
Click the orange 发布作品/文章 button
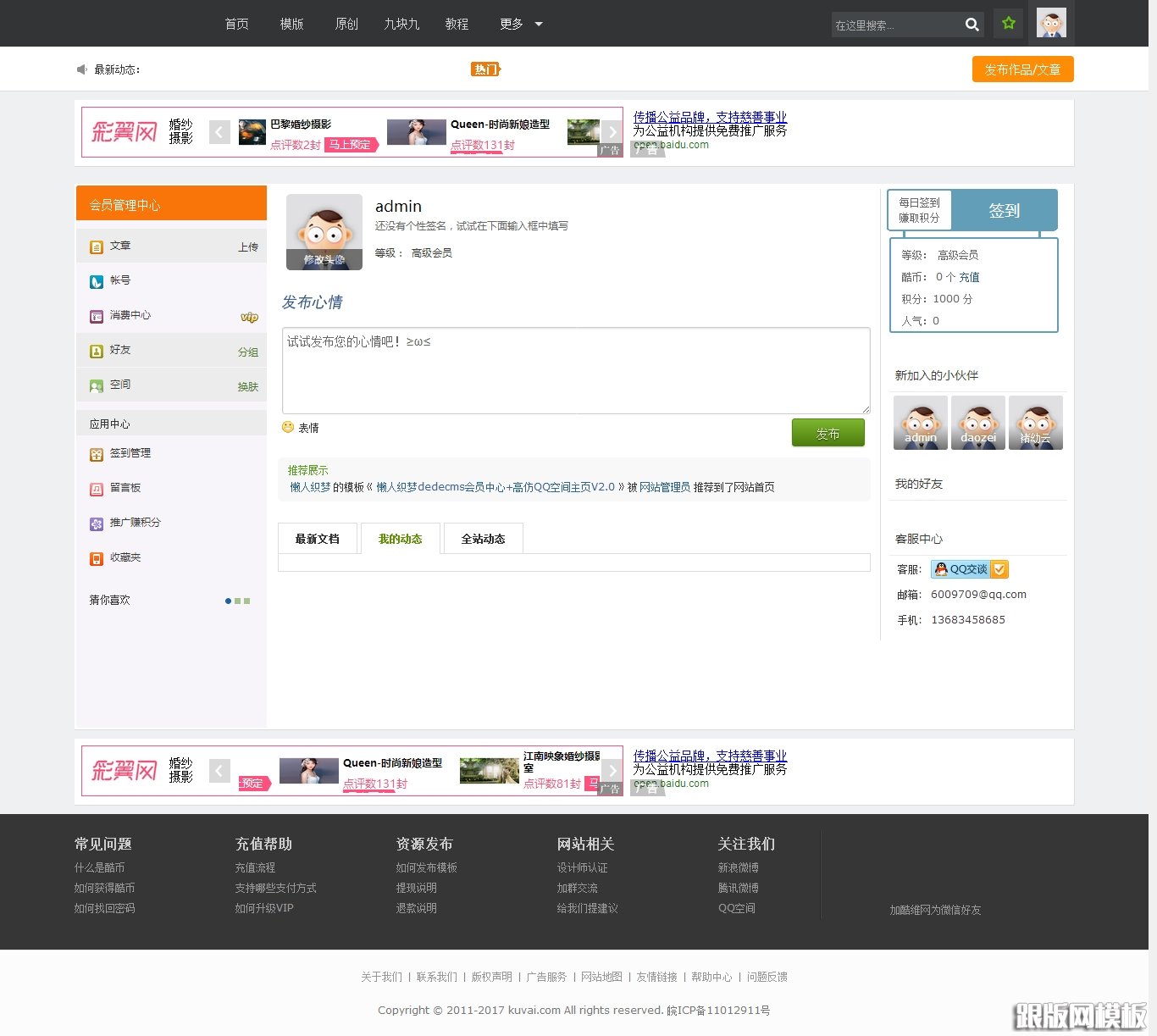pos(1022,69)
